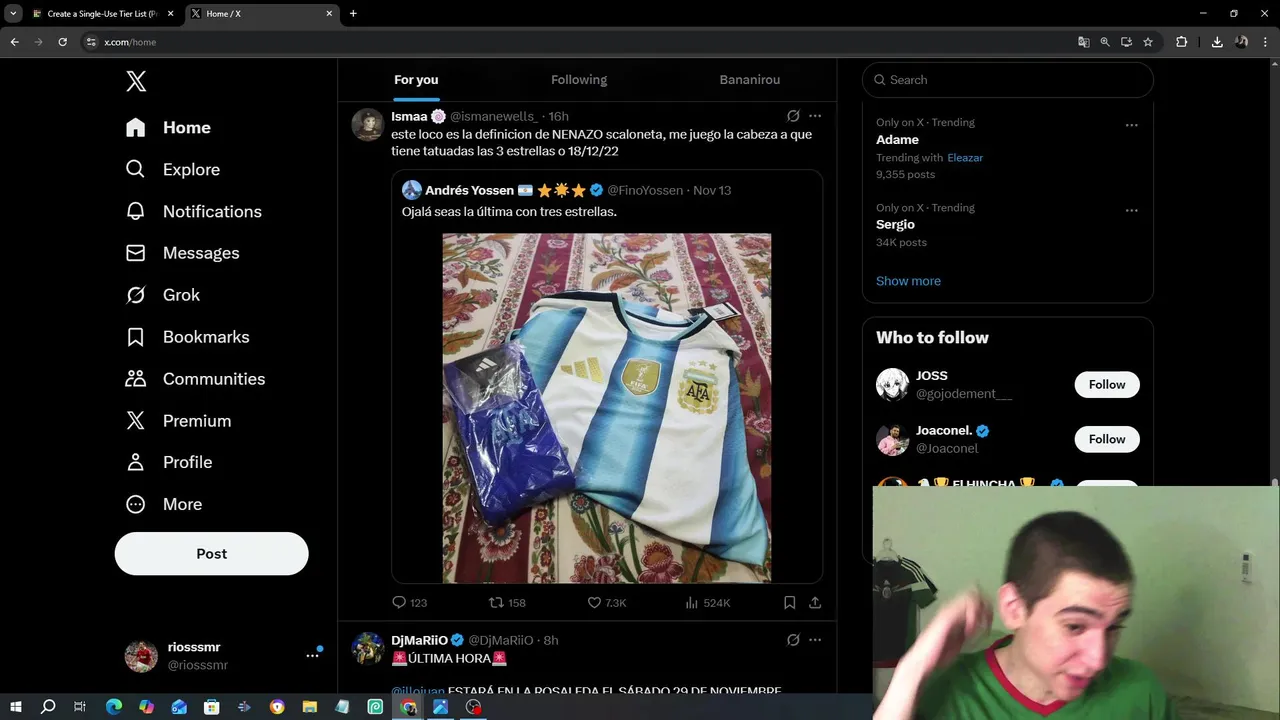View site information icon in address bar
Screen dimensions: 1280x720
91,42
